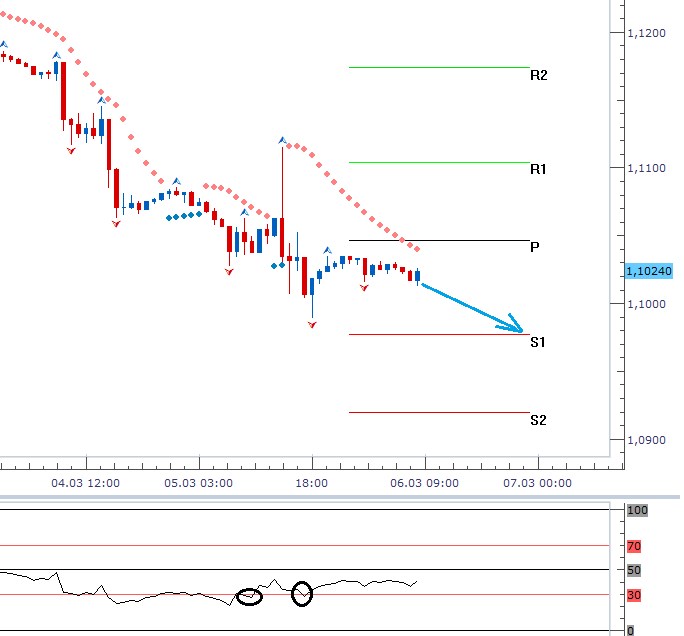Click the last blue candle on the chart
Screen dimensions: 684x636
coord(418,276)
